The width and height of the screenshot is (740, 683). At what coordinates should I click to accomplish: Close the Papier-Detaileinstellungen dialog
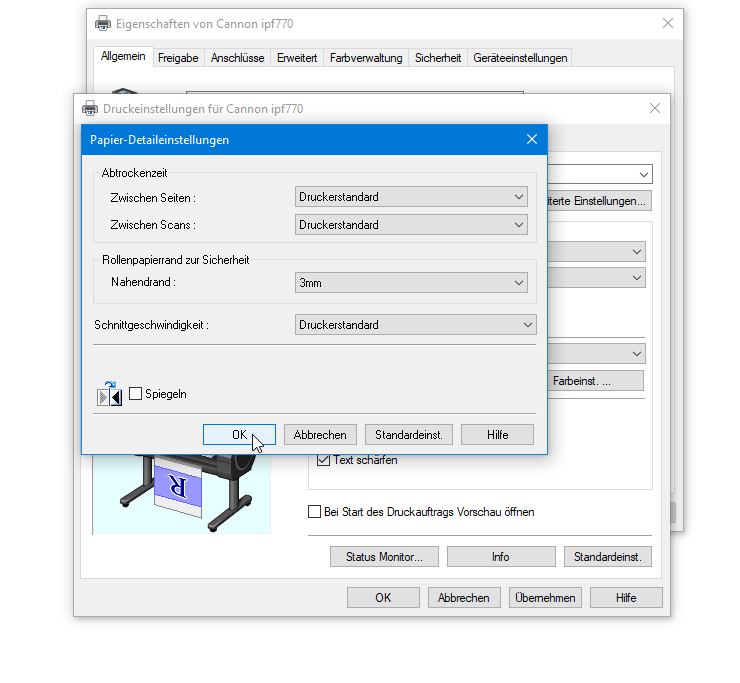532,140
